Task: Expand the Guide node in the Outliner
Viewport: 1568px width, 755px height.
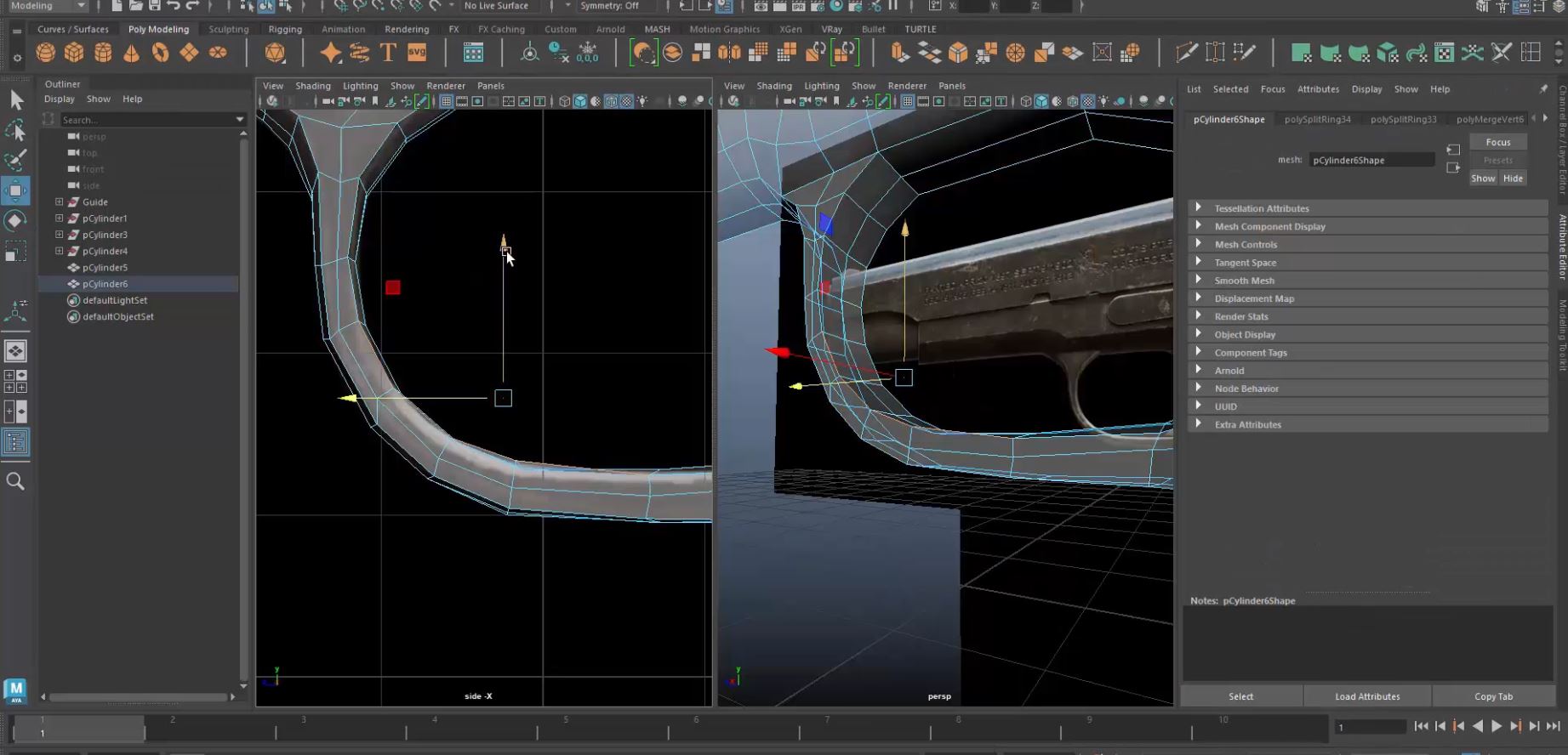Action: click(x=60, y=202)
